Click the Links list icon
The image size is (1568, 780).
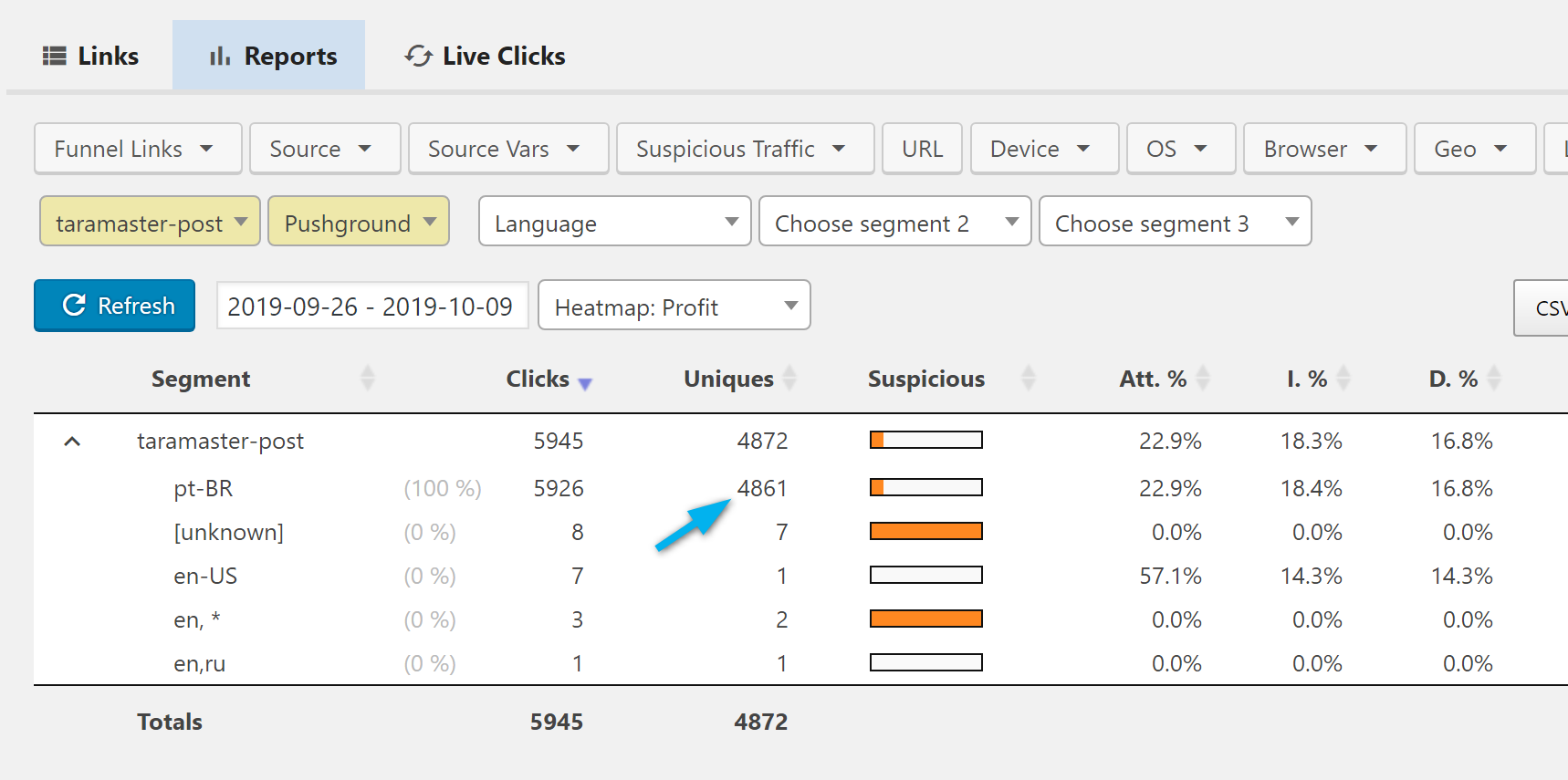click(55, 57)
